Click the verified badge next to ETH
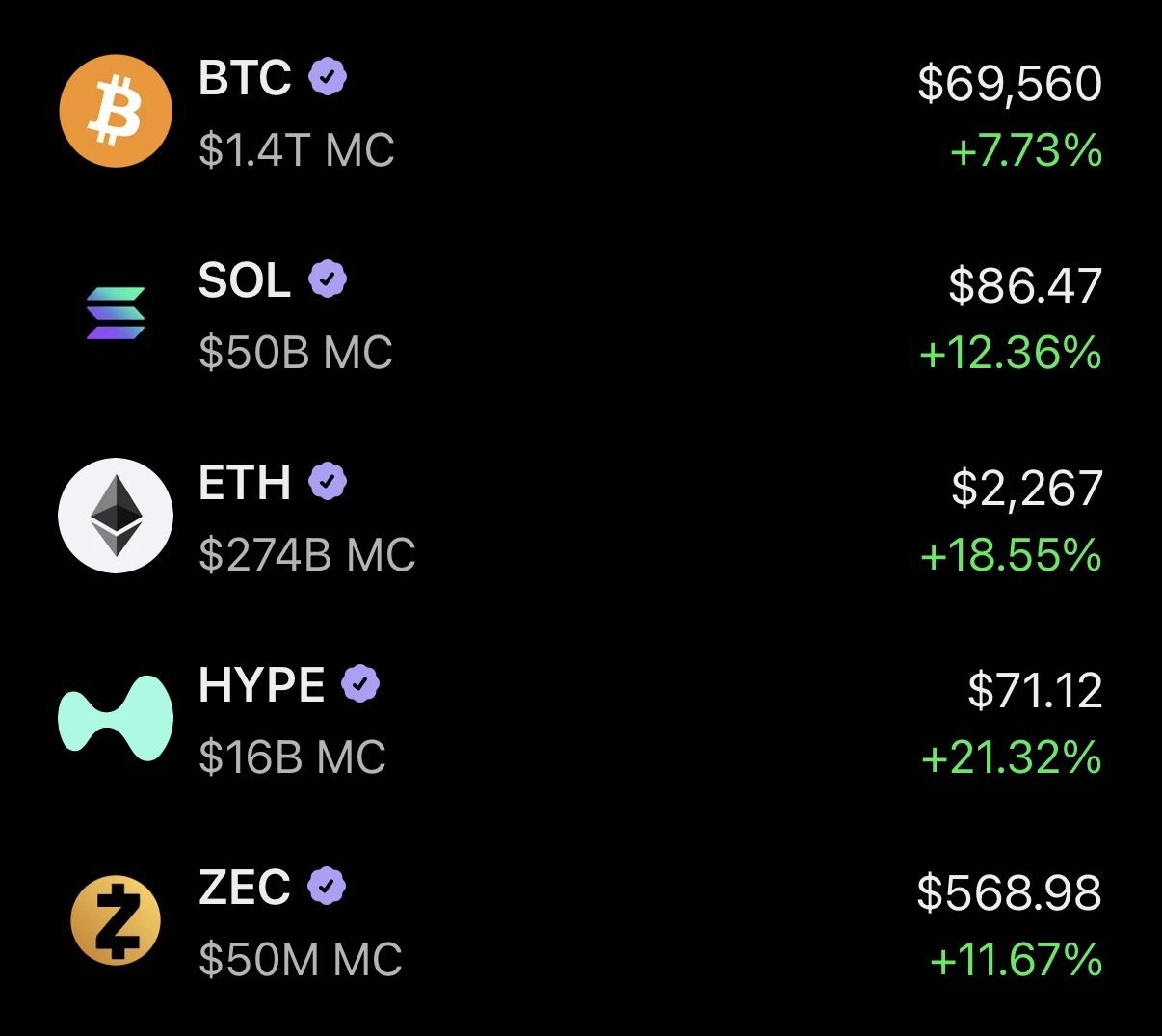 328,481
